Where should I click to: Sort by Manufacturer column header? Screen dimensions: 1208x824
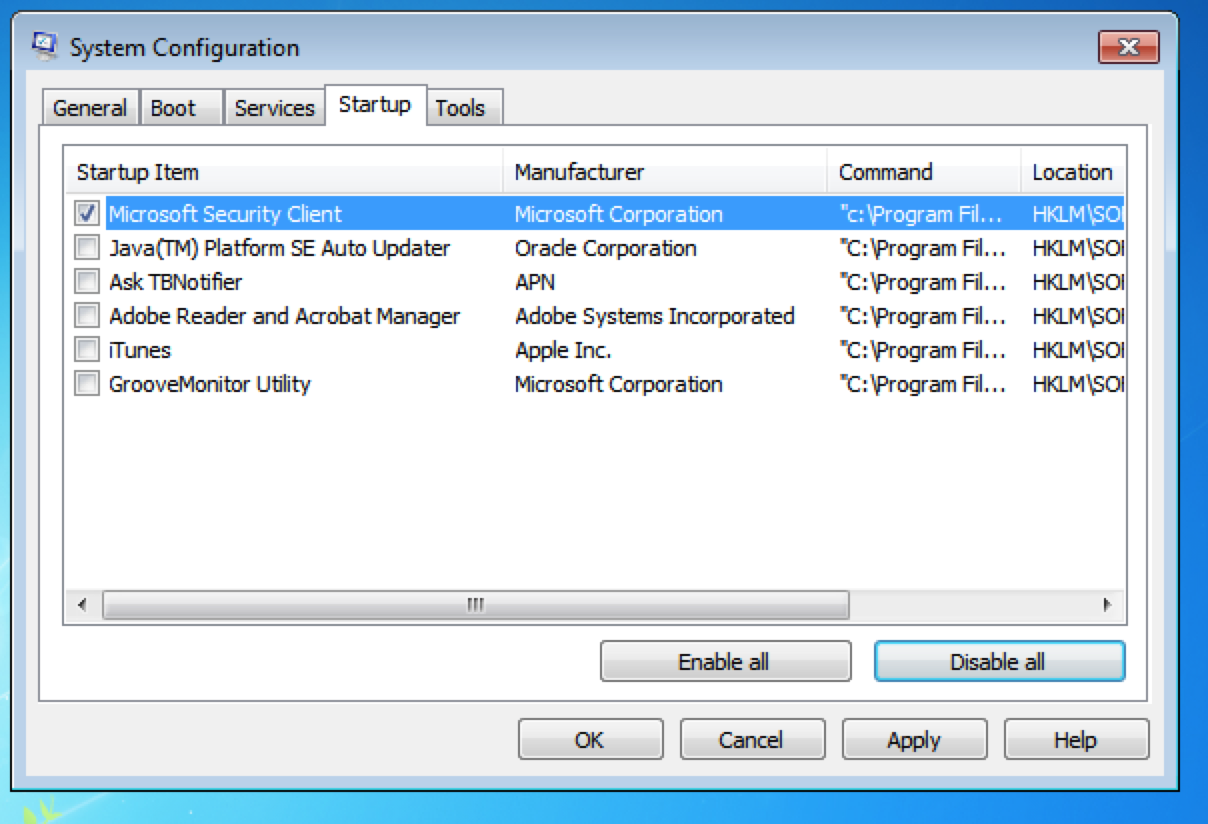(665, 172)
